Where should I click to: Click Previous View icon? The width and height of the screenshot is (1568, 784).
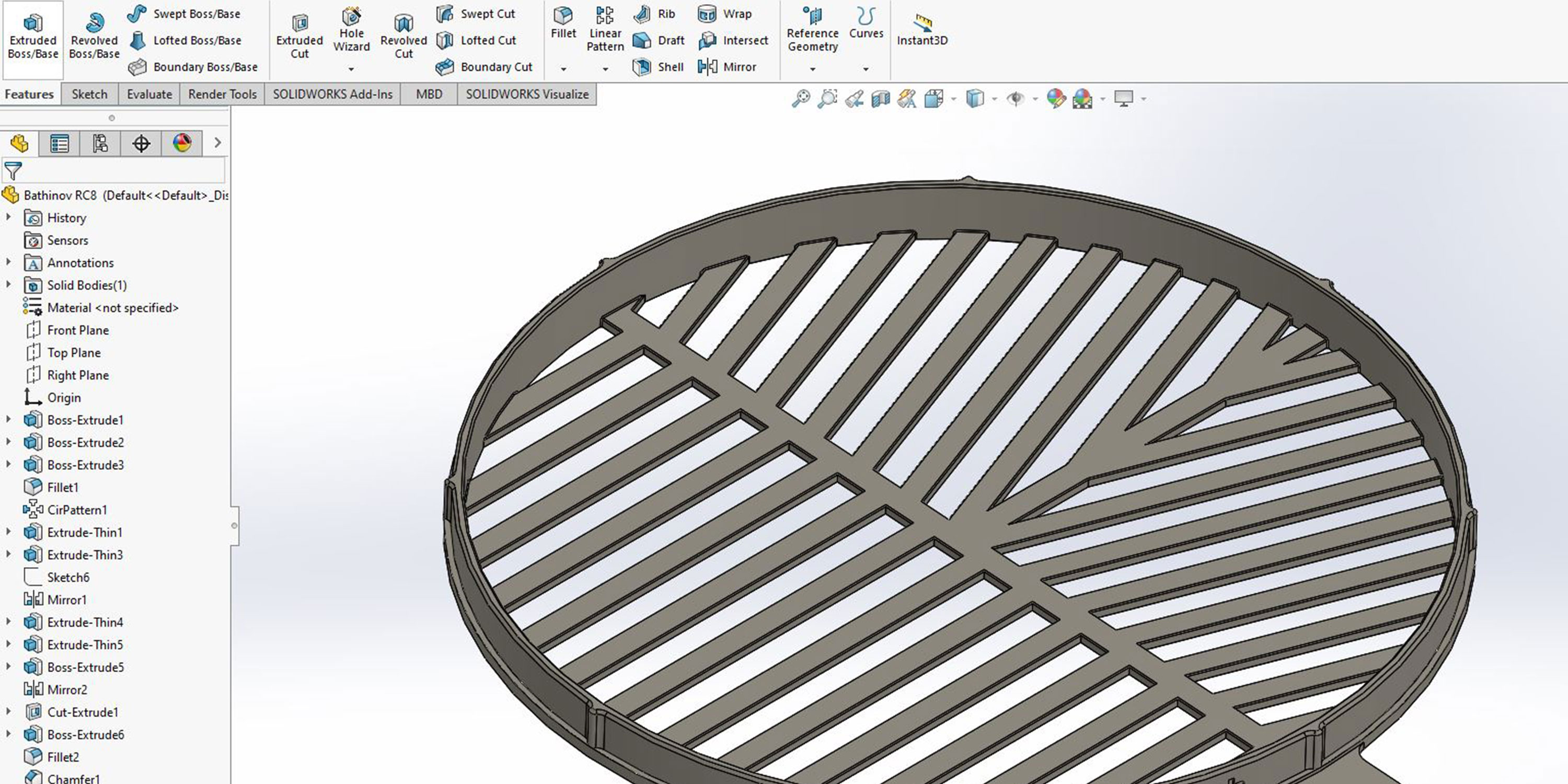(x=854, y=99)
